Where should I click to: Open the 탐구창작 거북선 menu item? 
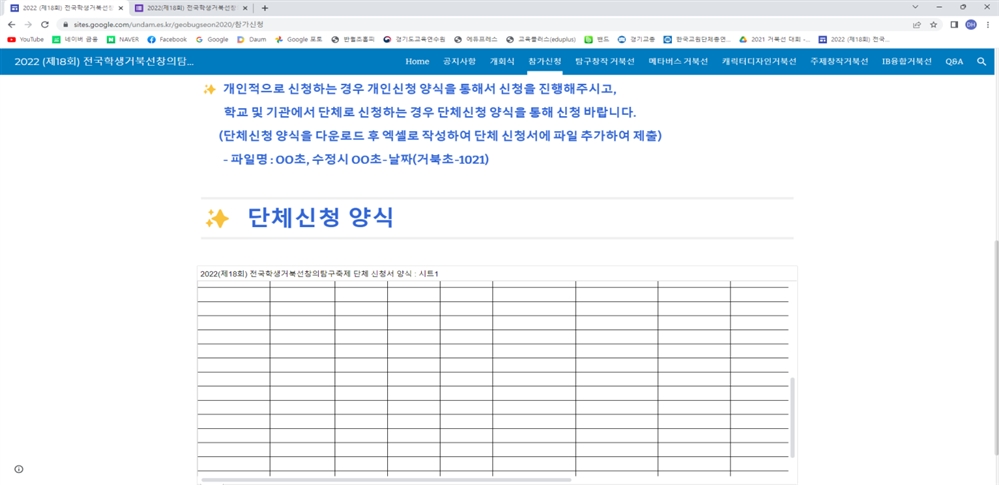coord(605,61)
